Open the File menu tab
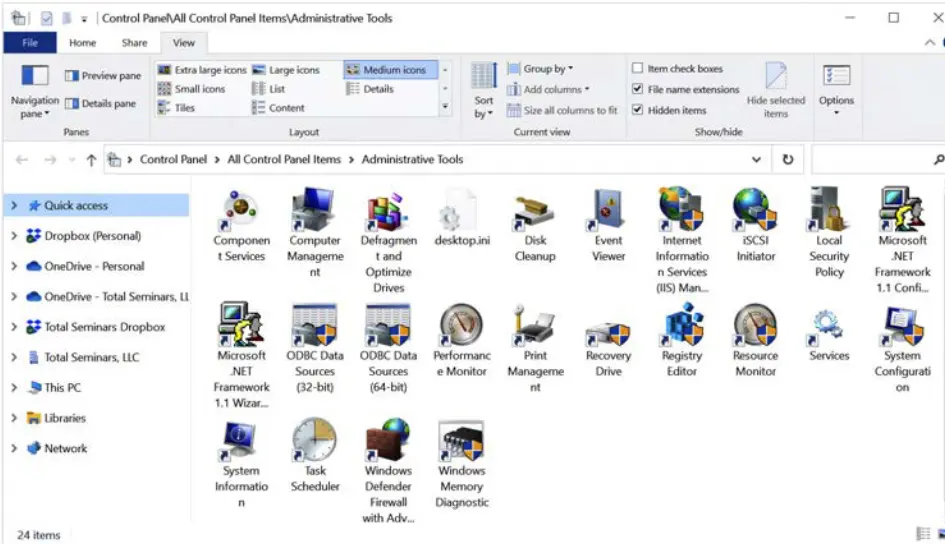Image resolution: width=945 pixels, height=544 pixels. click(30, 43)
